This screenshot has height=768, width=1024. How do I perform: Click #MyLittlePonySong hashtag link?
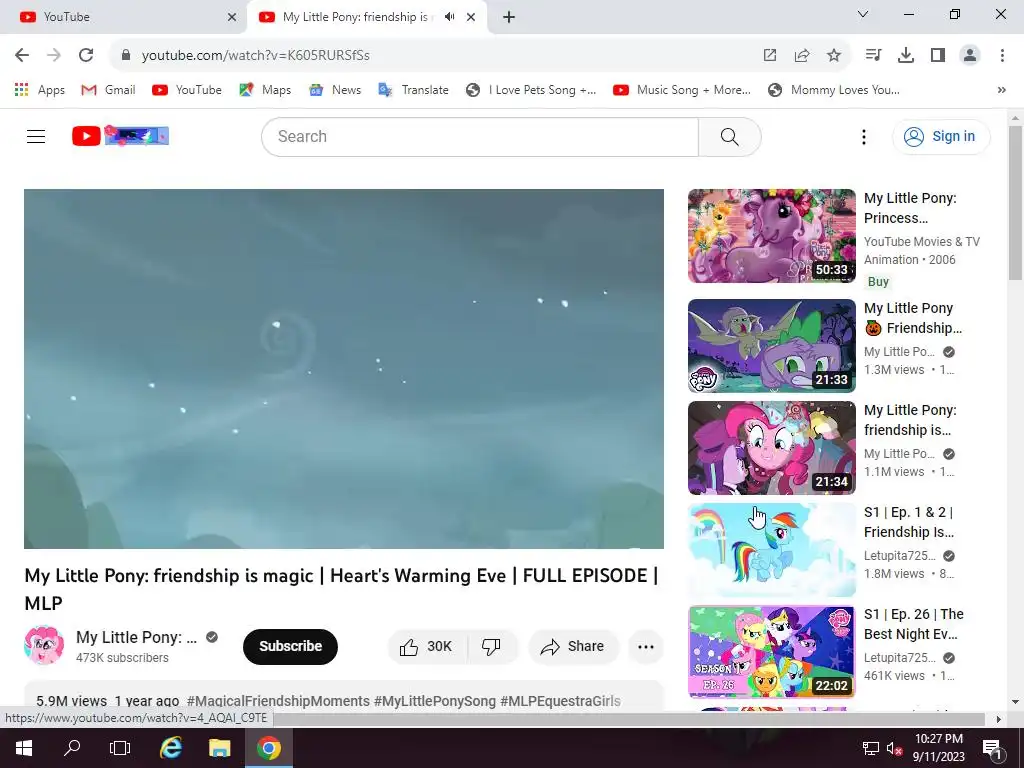pos(435,701)
